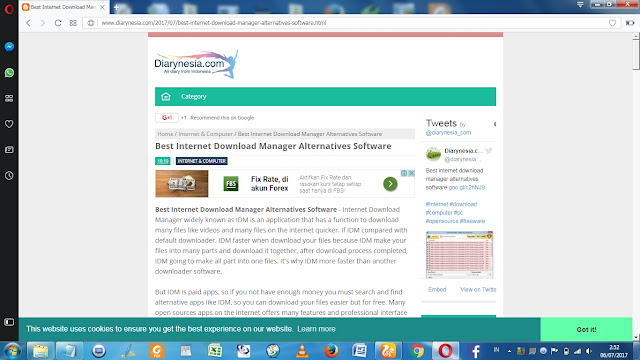Open the AdChoices info icon
Image resolution: width=640 pixels, height=360 pixels.
pos(404,173)
